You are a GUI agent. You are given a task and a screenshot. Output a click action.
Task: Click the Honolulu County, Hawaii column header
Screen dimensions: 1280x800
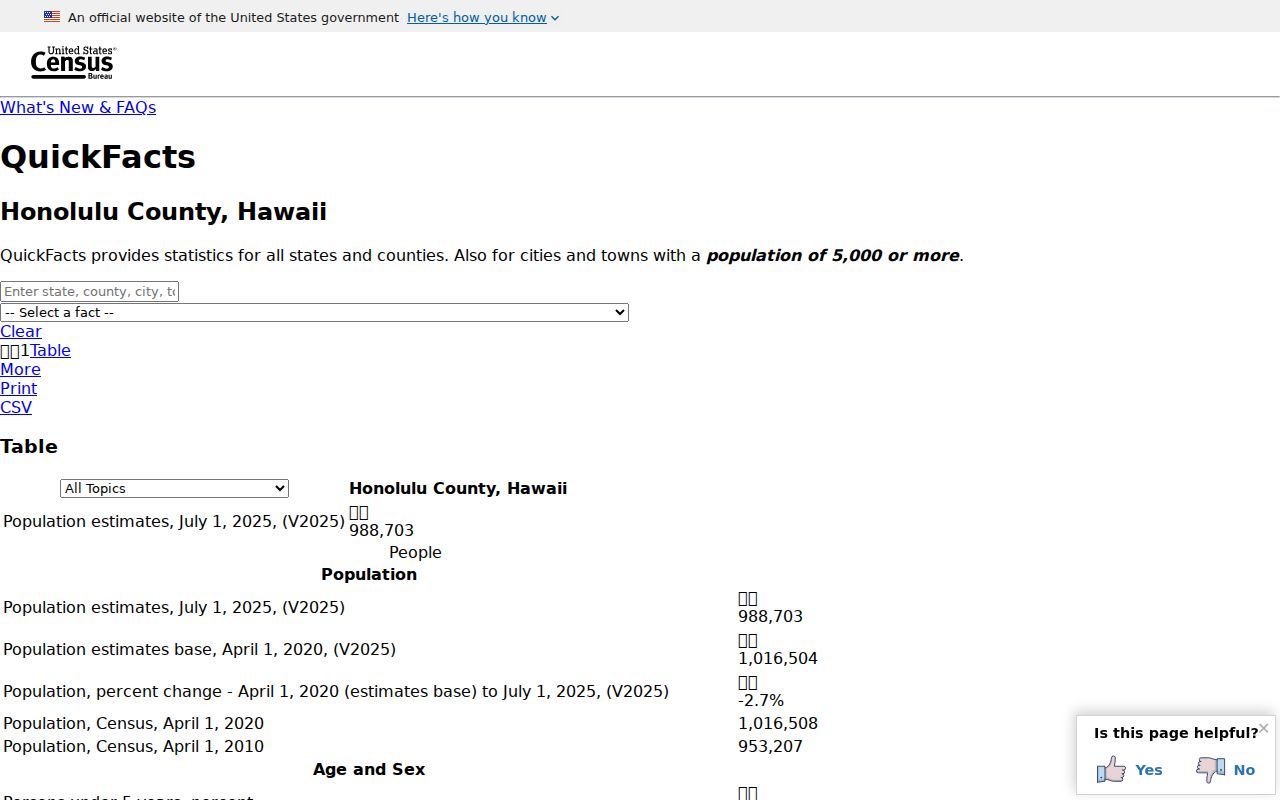click(458, 488)
